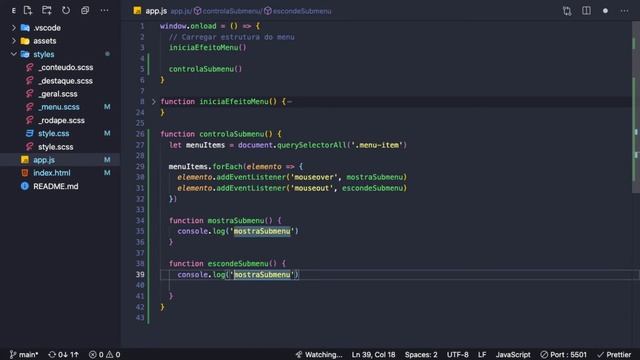Click 'mouseover' string on line 30

(x=314, y=177)
